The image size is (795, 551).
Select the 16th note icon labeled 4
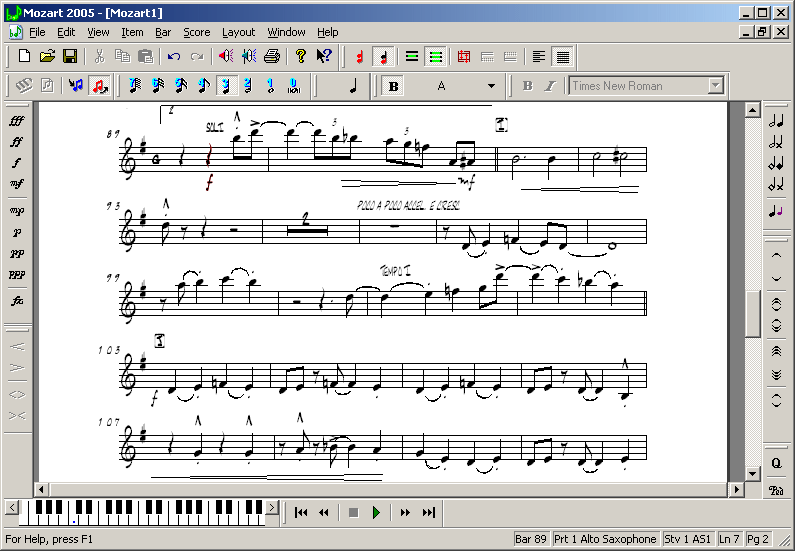[203, 86]
